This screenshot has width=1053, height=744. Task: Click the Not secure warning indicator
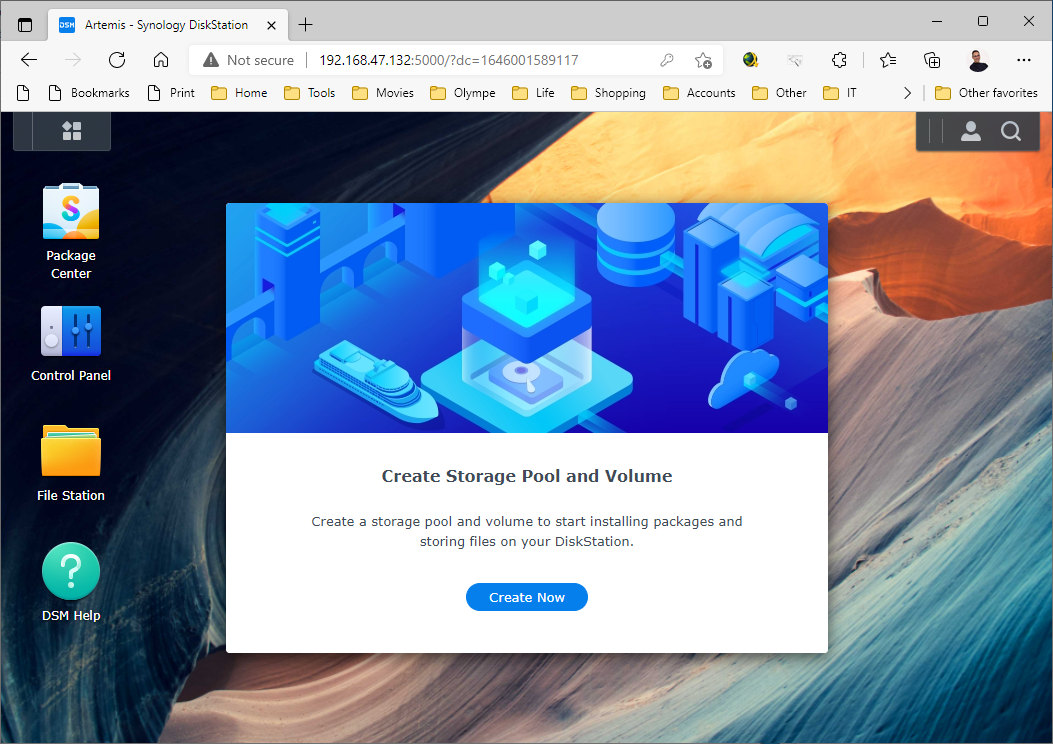click(248, 60)
